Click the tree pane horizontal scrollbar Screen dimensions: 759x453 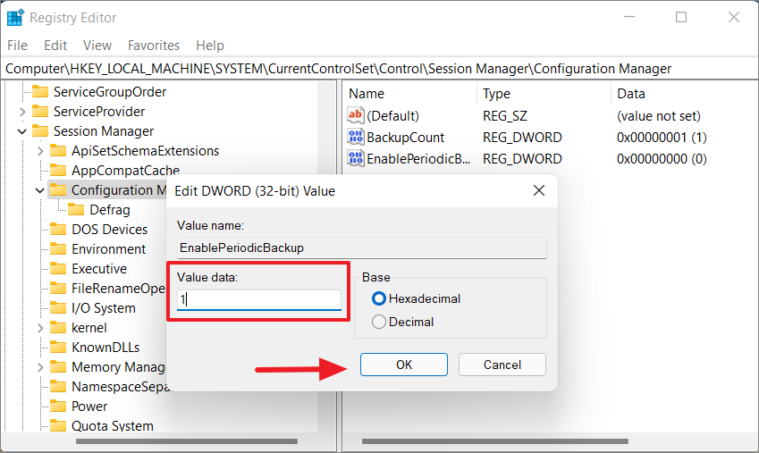click(x=186, y=441)
